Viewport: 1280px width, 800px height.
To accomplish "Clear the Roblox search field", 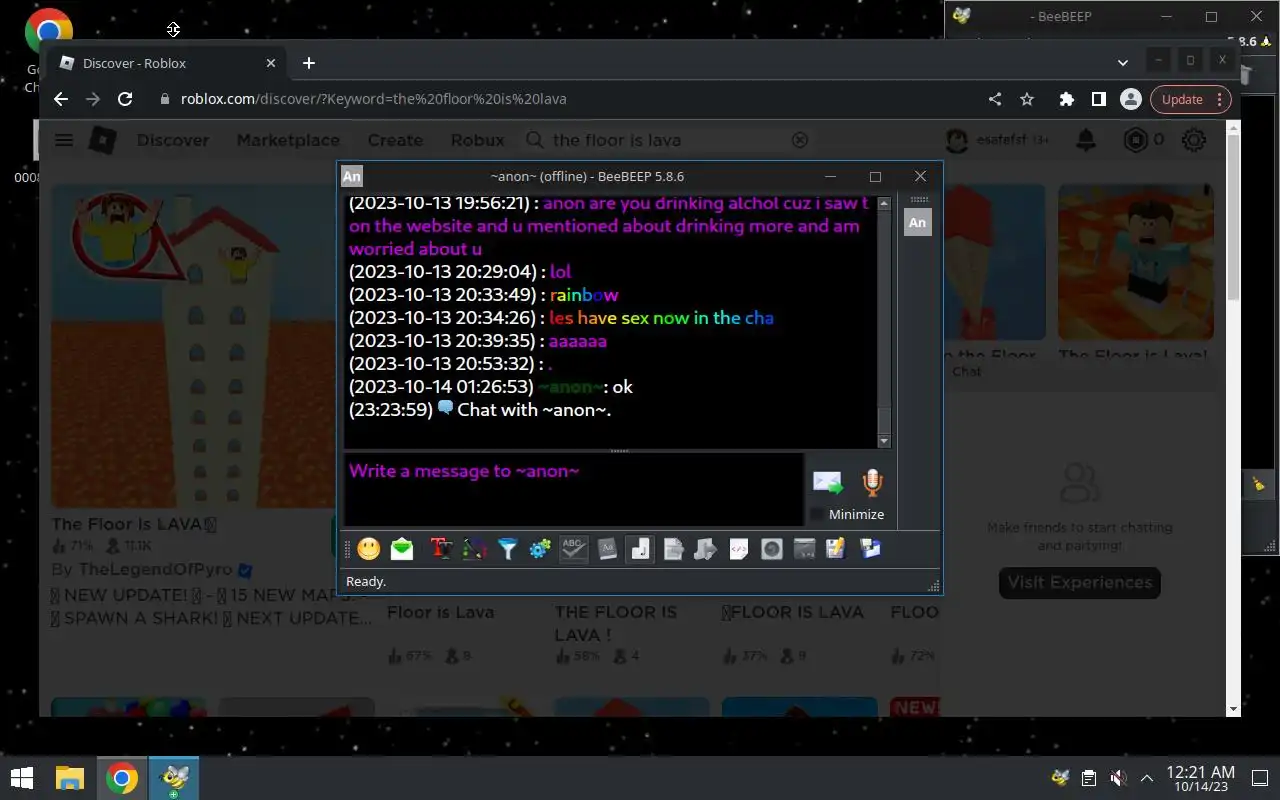I will [800, 140].
